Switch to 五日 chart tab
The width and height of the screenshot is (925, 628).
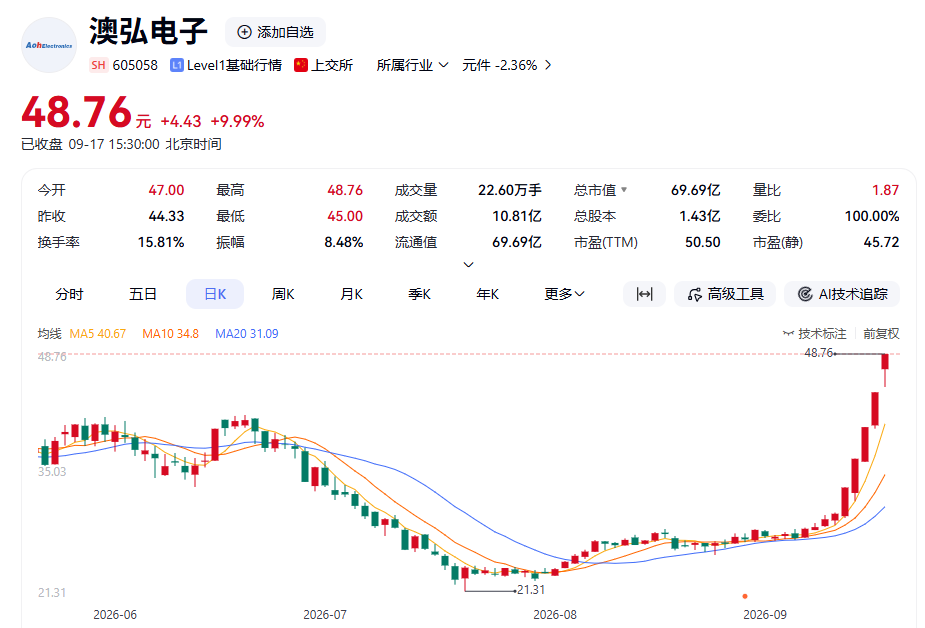click(x=142, y=294)
